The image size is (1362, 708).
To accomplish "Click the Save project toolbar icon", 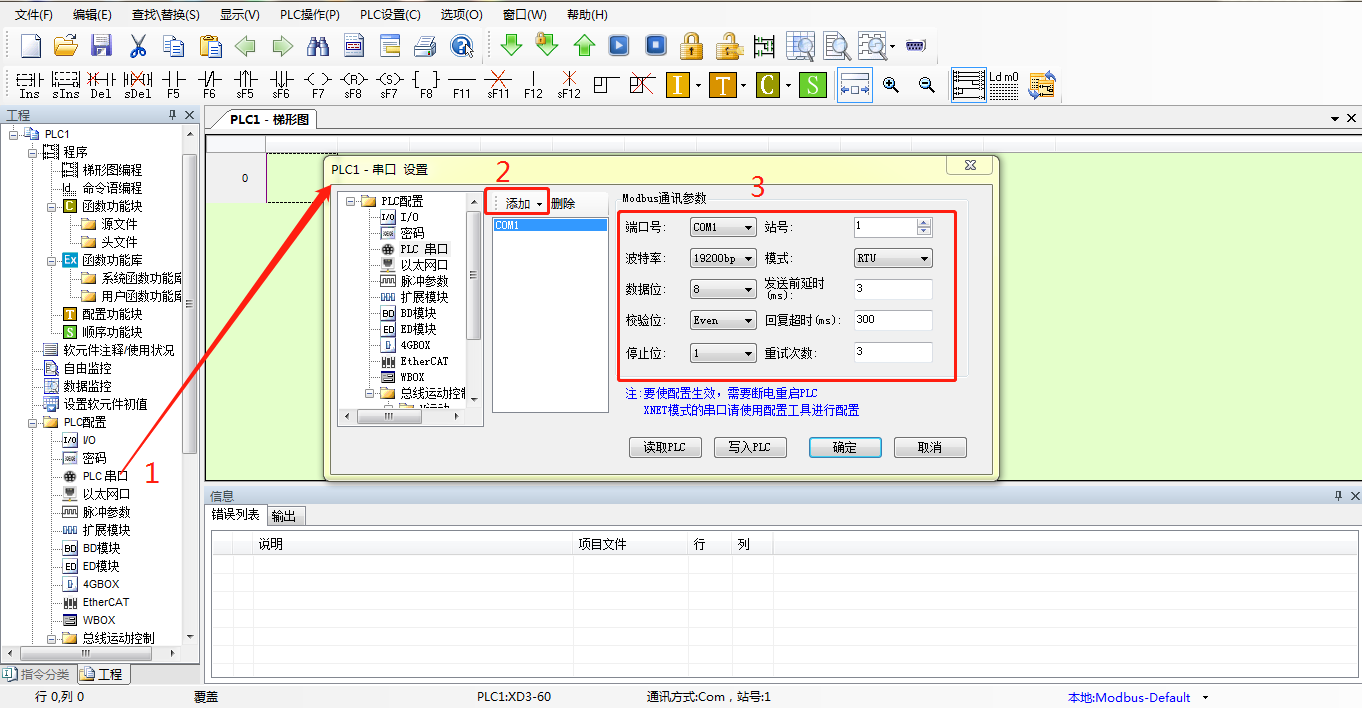I will point(101,45).
